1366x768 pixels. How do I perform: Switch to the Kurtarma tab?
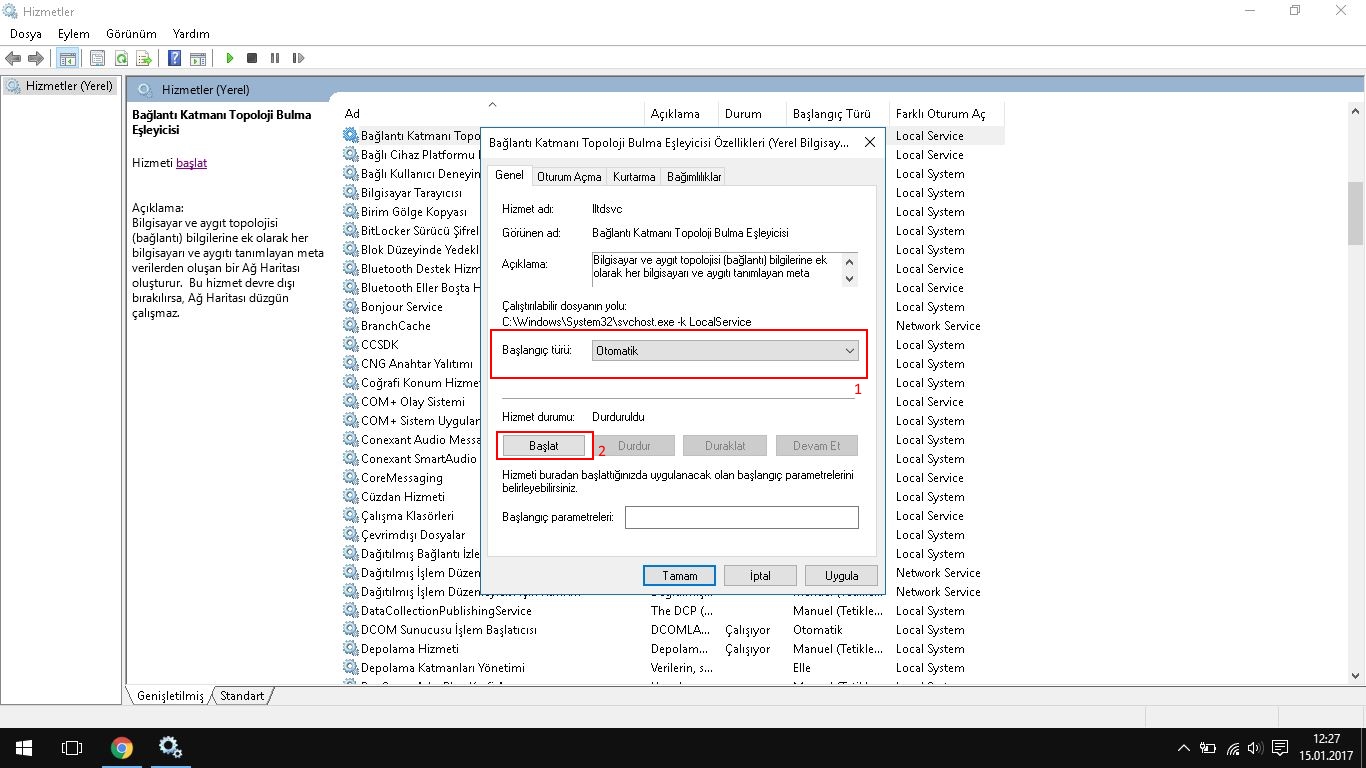[x=635, y=177]
